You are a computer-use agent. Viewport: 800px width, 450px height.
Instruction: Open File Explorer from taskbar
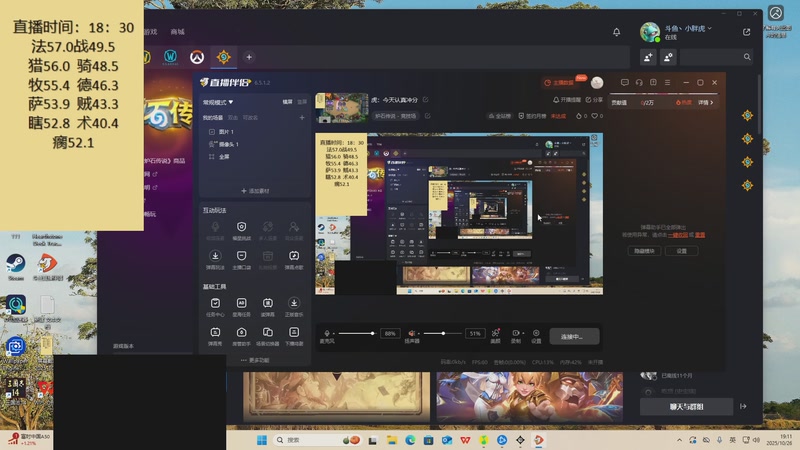(x=392, y=440)
